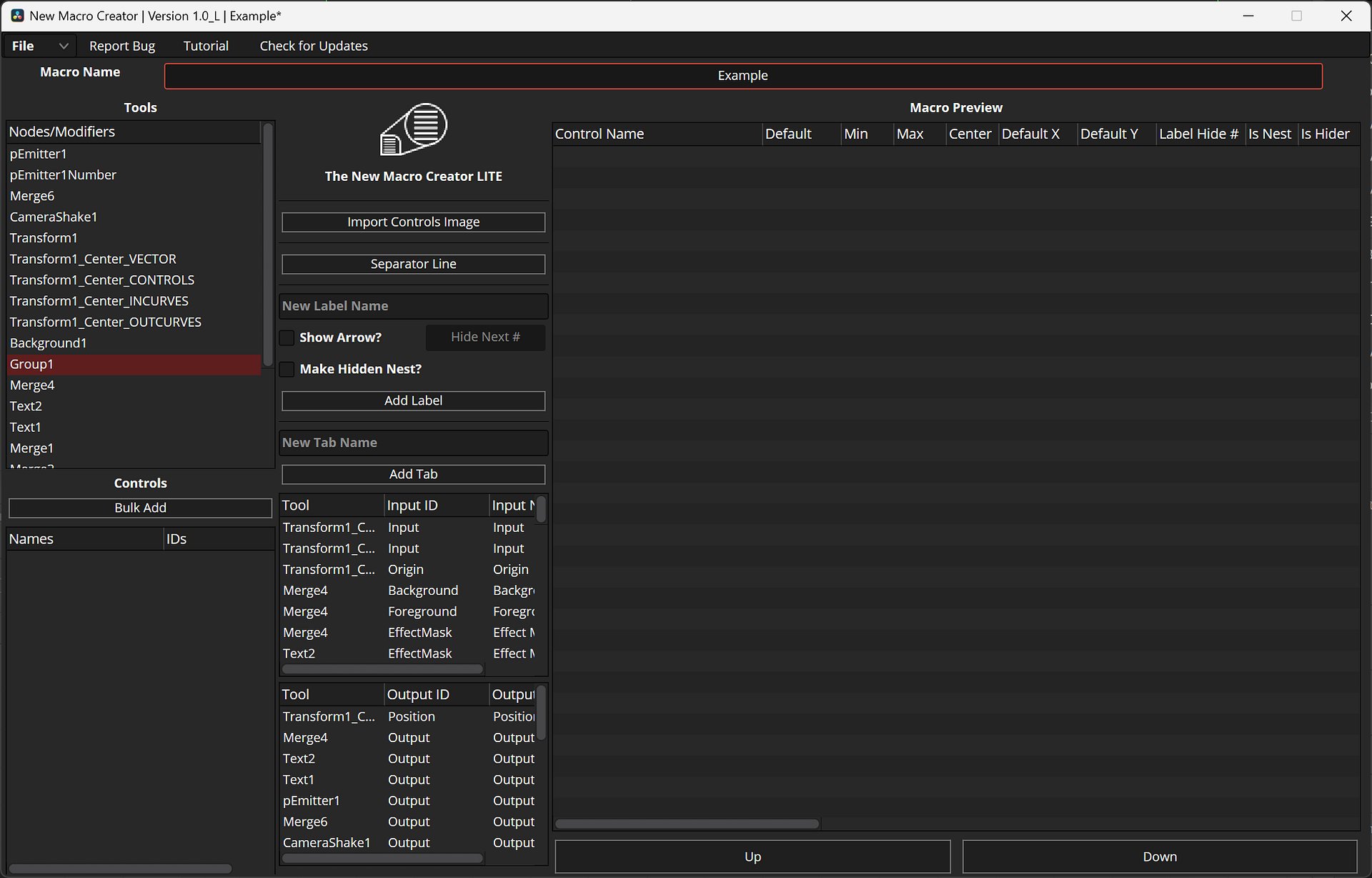Select Merge4 Foreground input row
The width and height of the screenshot is (1372, 878).
407,612
